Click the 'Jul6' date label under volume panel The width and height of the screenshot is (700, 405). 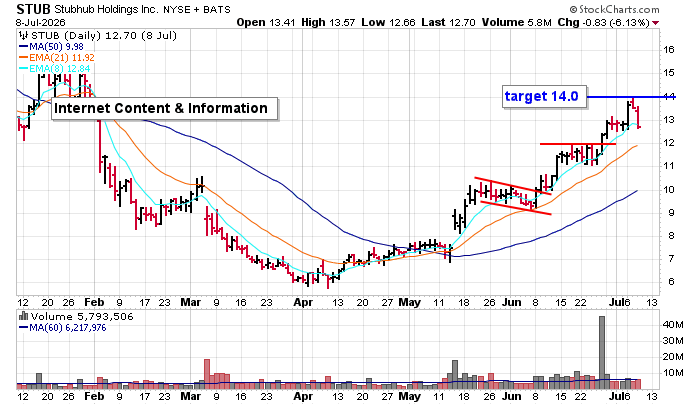tap(620, 396)
